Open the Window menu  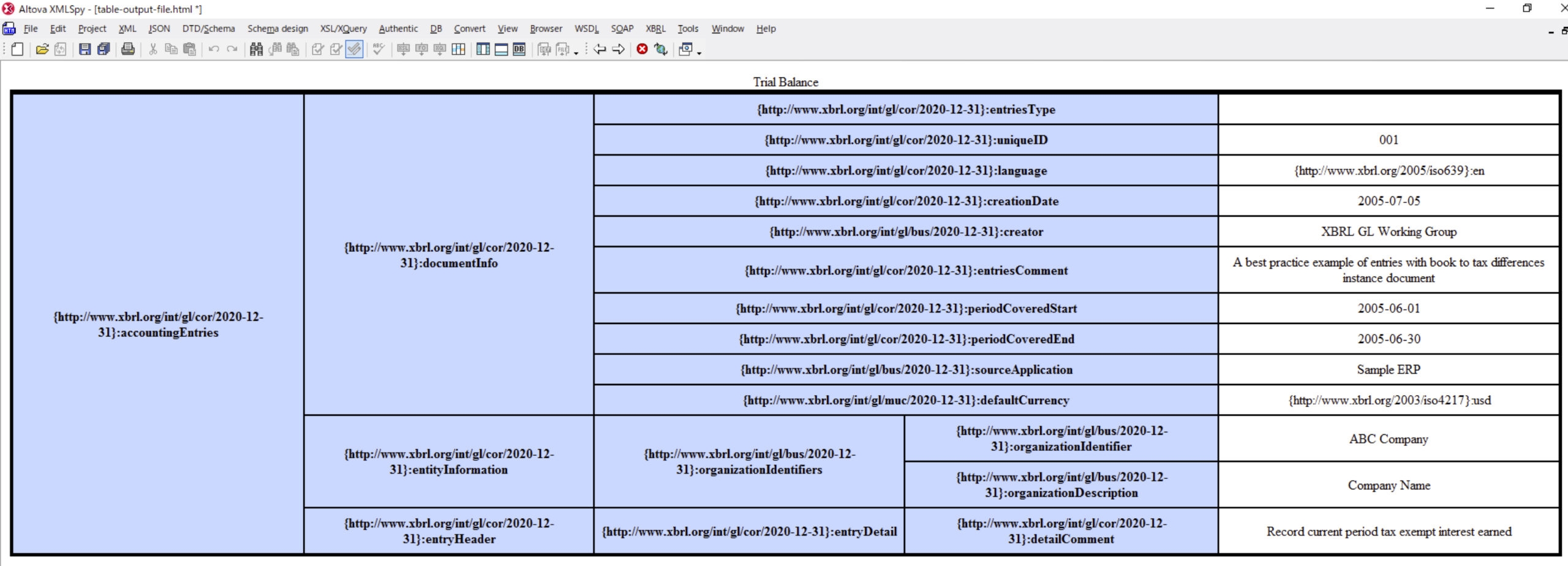coord(728,29)
